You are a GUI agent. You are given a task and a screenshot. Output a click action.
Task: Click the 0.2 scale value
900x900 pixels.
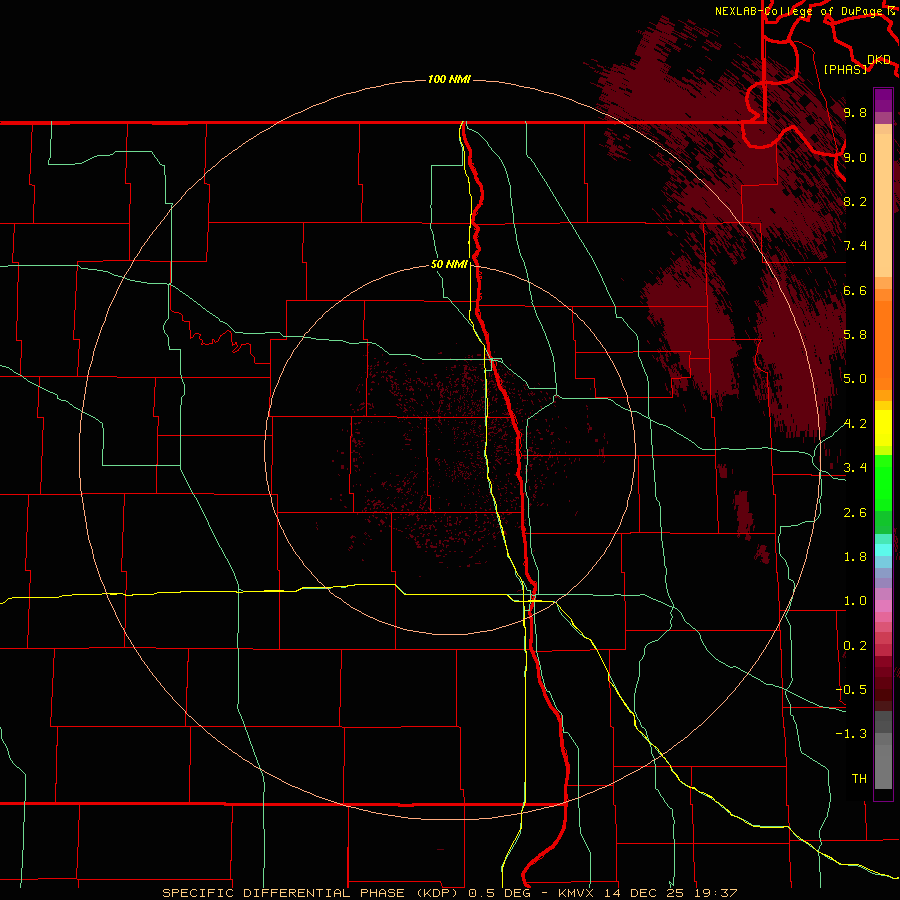[855, 646]
